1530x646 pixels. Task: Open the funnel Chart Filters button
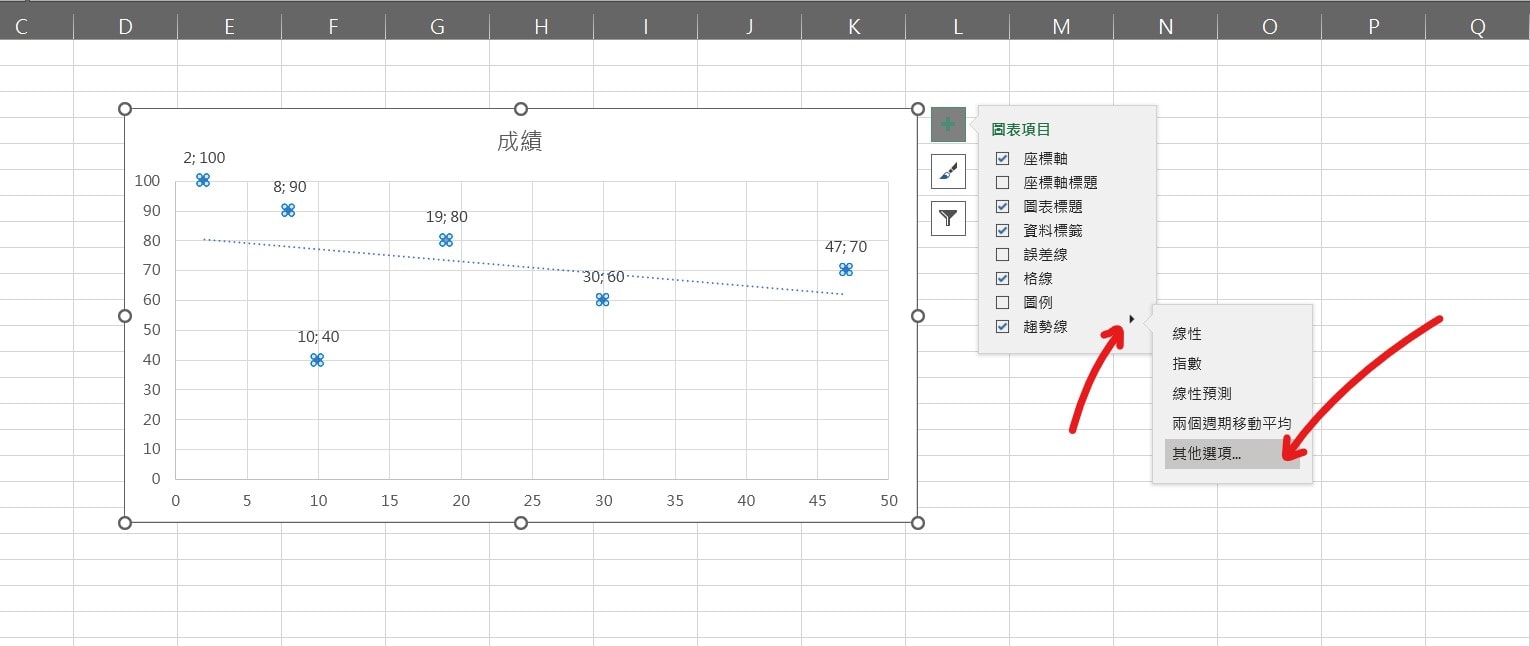click(x=948, y=217)
